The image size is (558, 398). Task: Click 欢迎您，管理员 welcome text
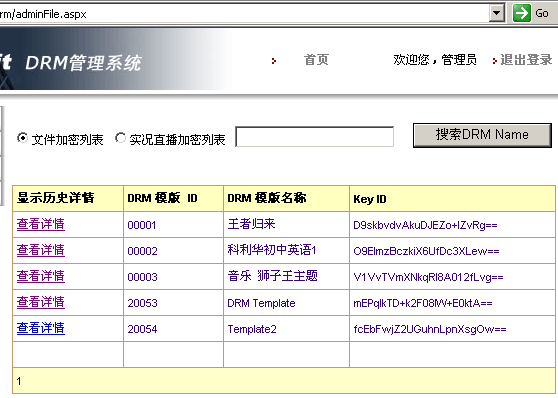pos(435,60)
